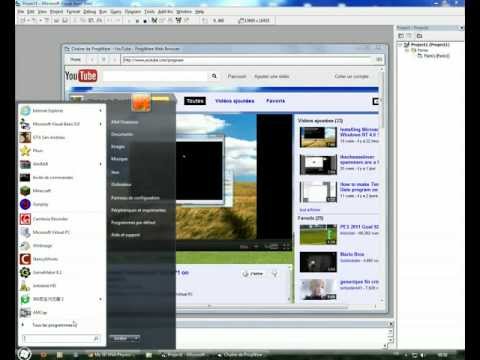The height and width of the screenshot is (360, 480).
Task: Click the YouTube search magnifier button
Action: click(214, 76)
